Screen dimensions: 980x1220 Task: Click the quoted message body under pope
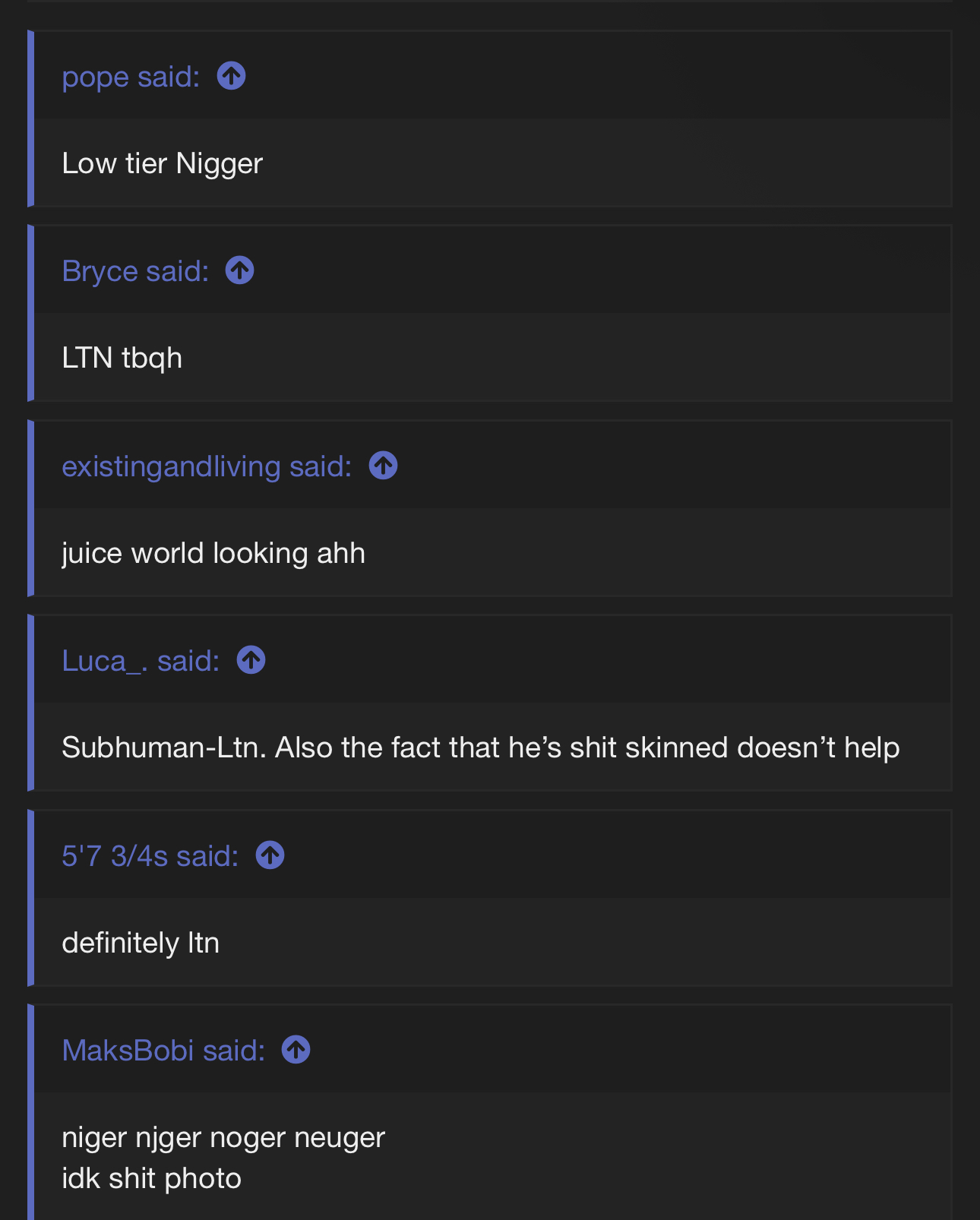163,163
